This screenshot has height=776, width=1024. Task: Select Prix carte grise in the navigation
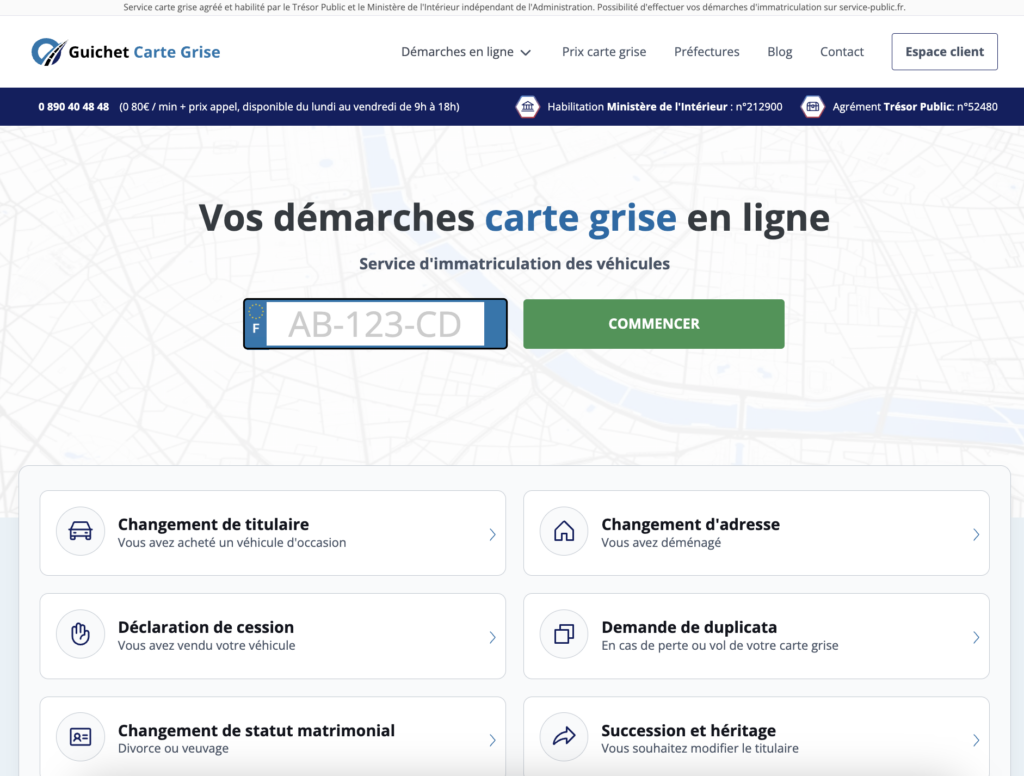[x=604, y=51]
